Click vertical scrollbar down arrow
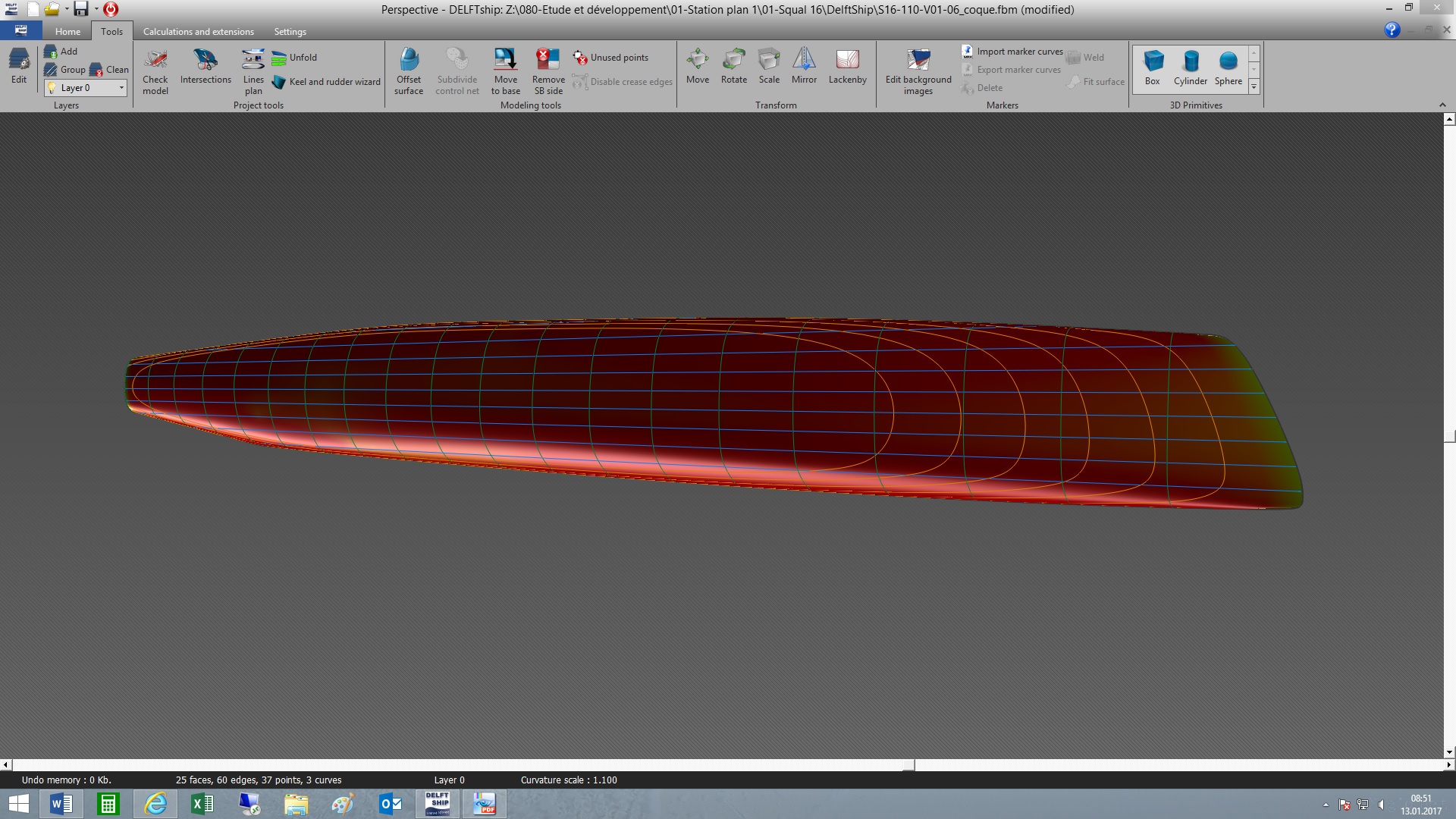This screenshot has height=819, width=1456. [1449, 752]
